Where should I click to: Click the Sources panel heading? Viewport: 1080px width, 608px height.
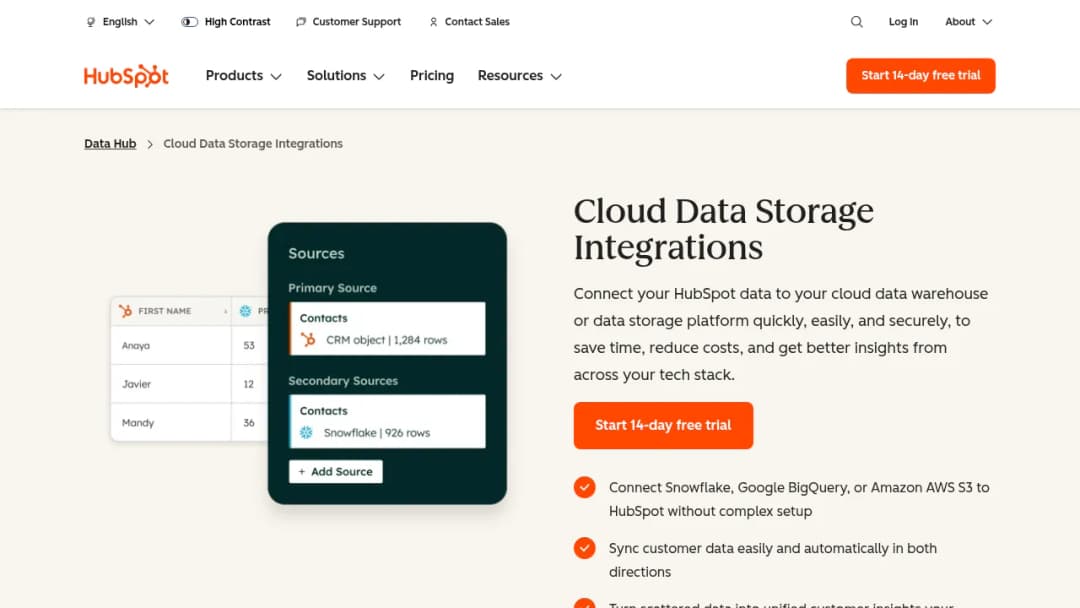(316, 253)
